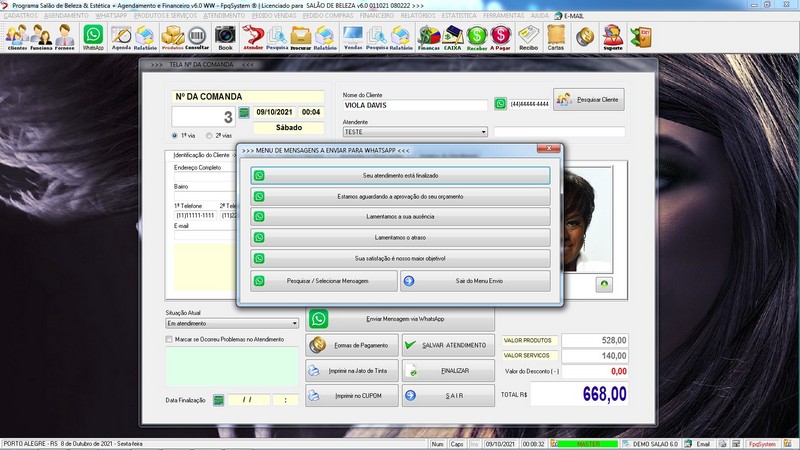The image size is (800, 450).
Task: Open the Recibo toolbar icon
Action: pos(529,37)
